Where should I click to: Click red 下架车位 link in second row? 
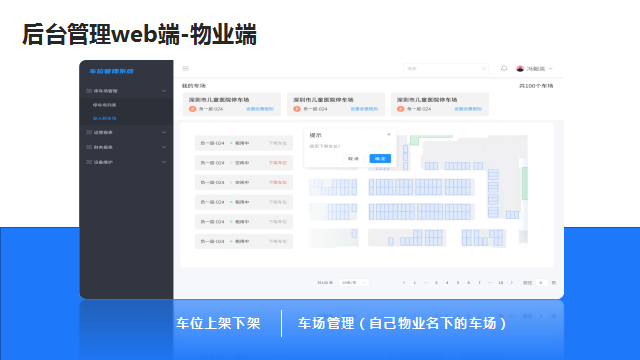tap(278, 163)
